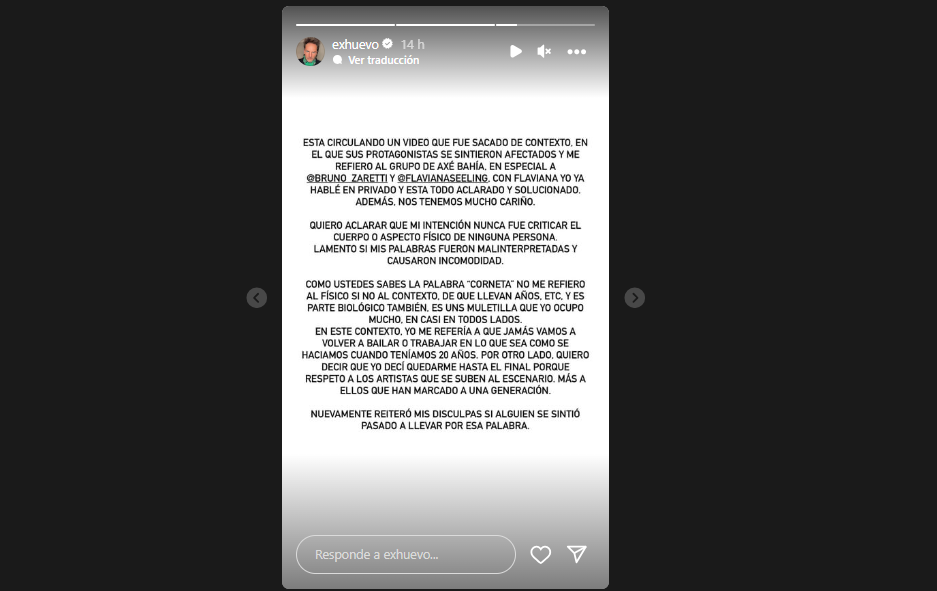Click the story apology text body
Screen dimensions: 937x591
(x=445, y=284)
